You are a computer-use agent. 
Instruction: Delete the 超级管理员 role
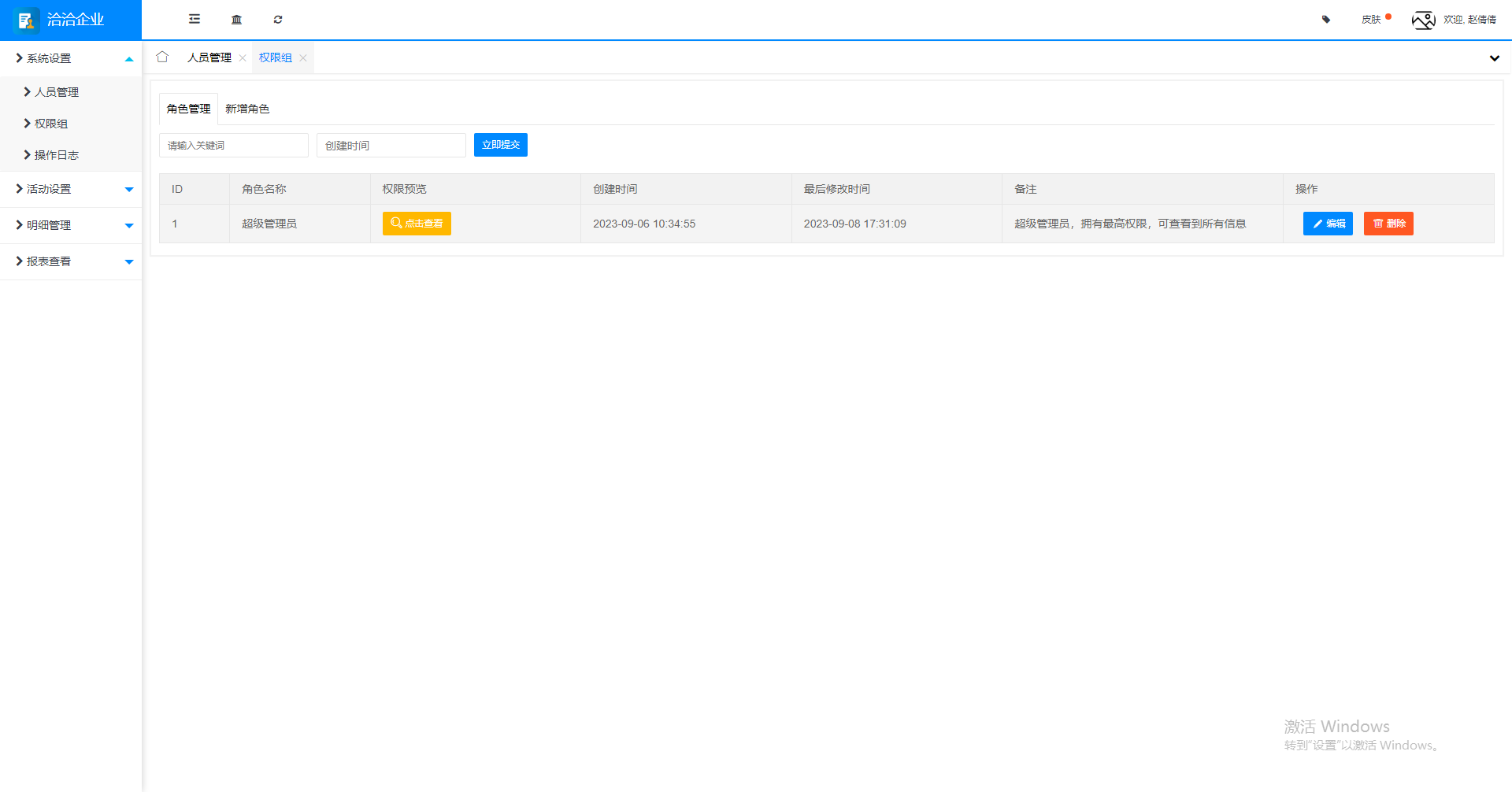pos(1388,224)
